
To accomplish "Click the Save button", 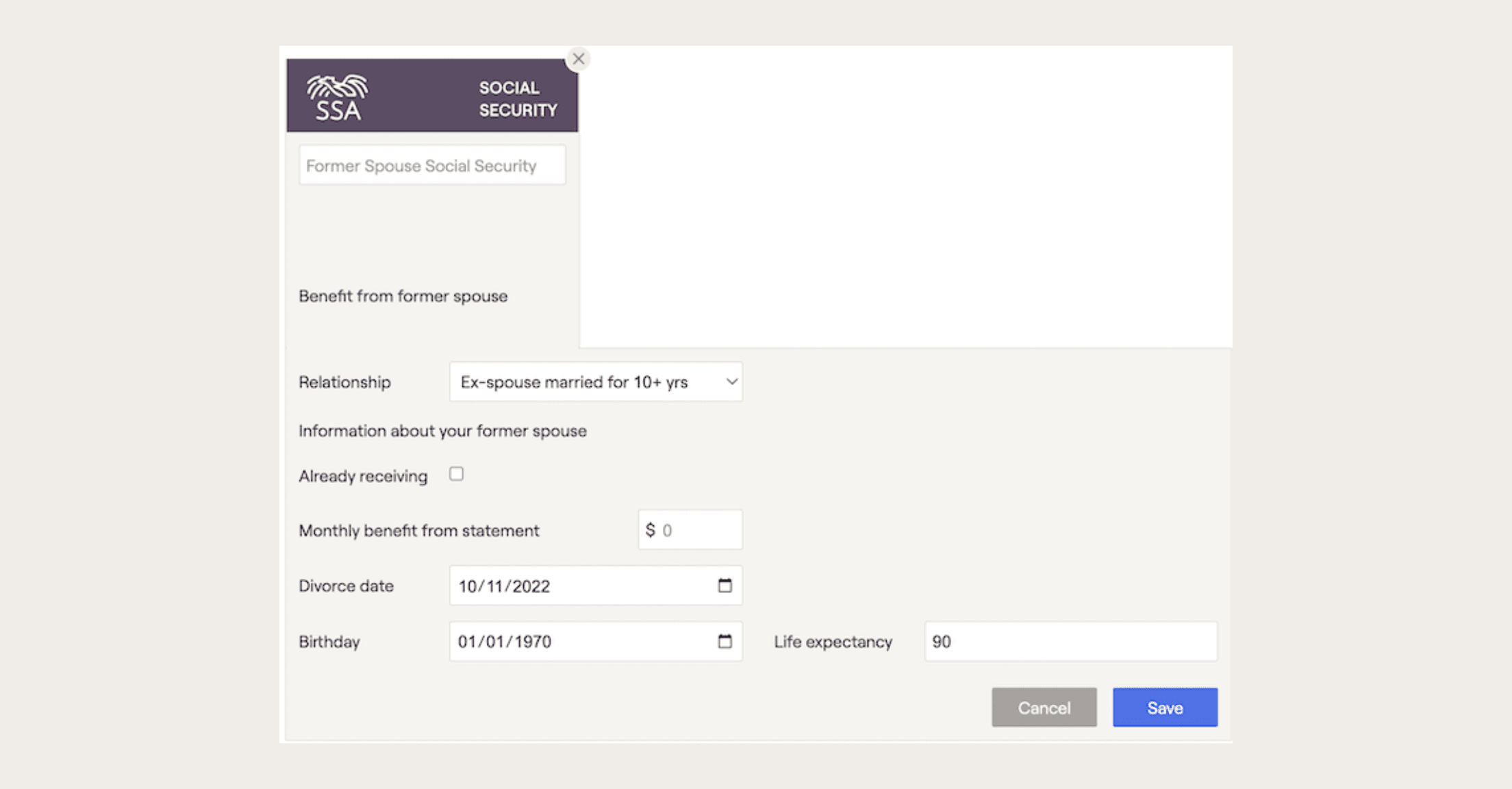I will coord(1165,707).
